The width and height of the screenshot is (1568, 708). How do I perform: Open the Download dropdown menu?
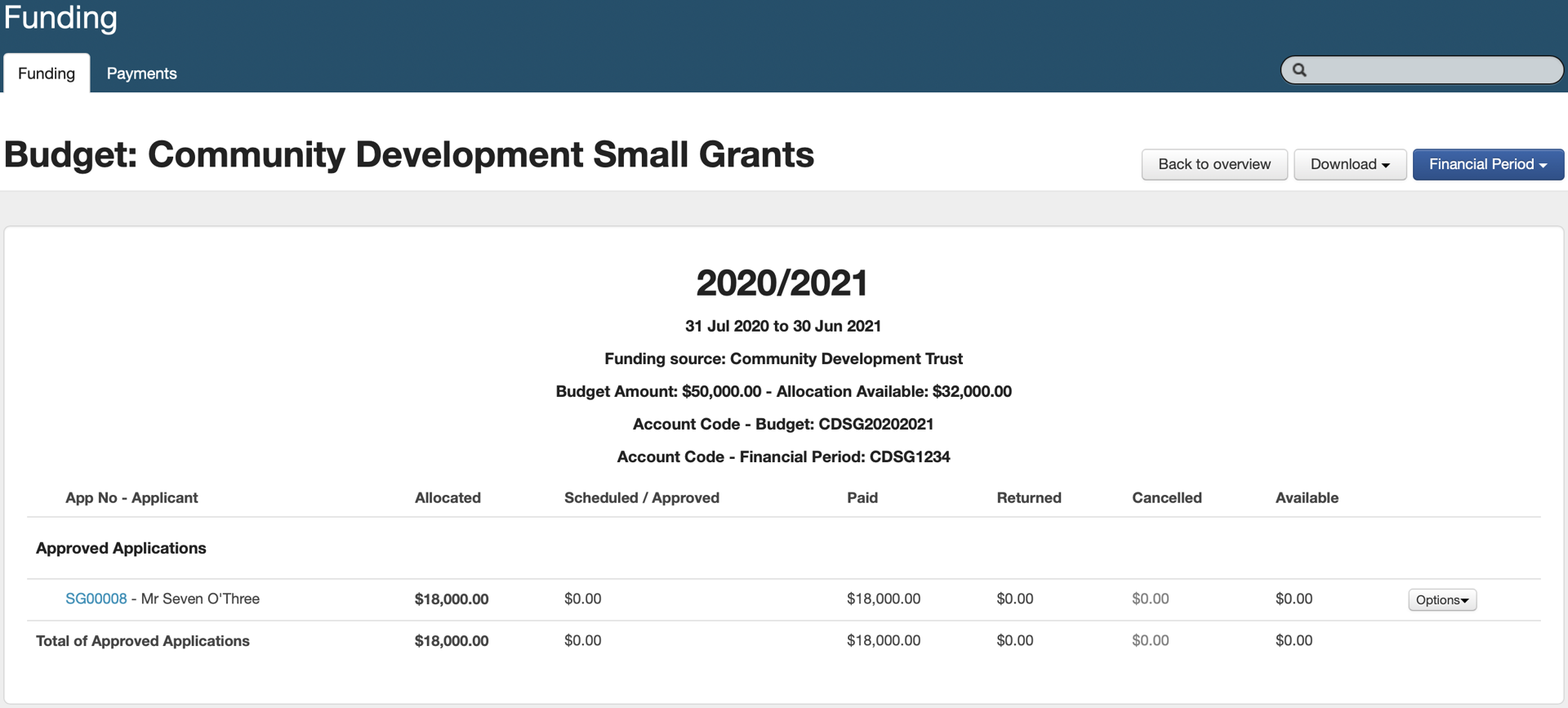(x=1349, y=164)
